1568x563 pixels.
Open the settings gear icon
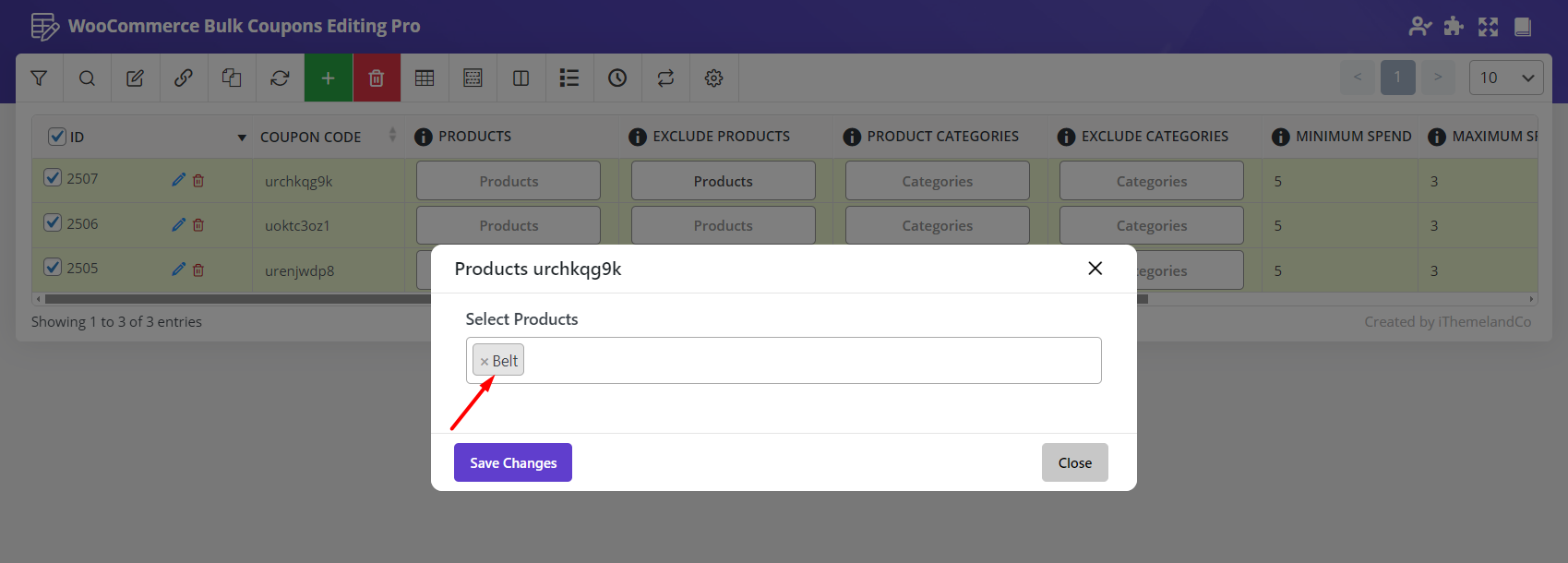713,78
